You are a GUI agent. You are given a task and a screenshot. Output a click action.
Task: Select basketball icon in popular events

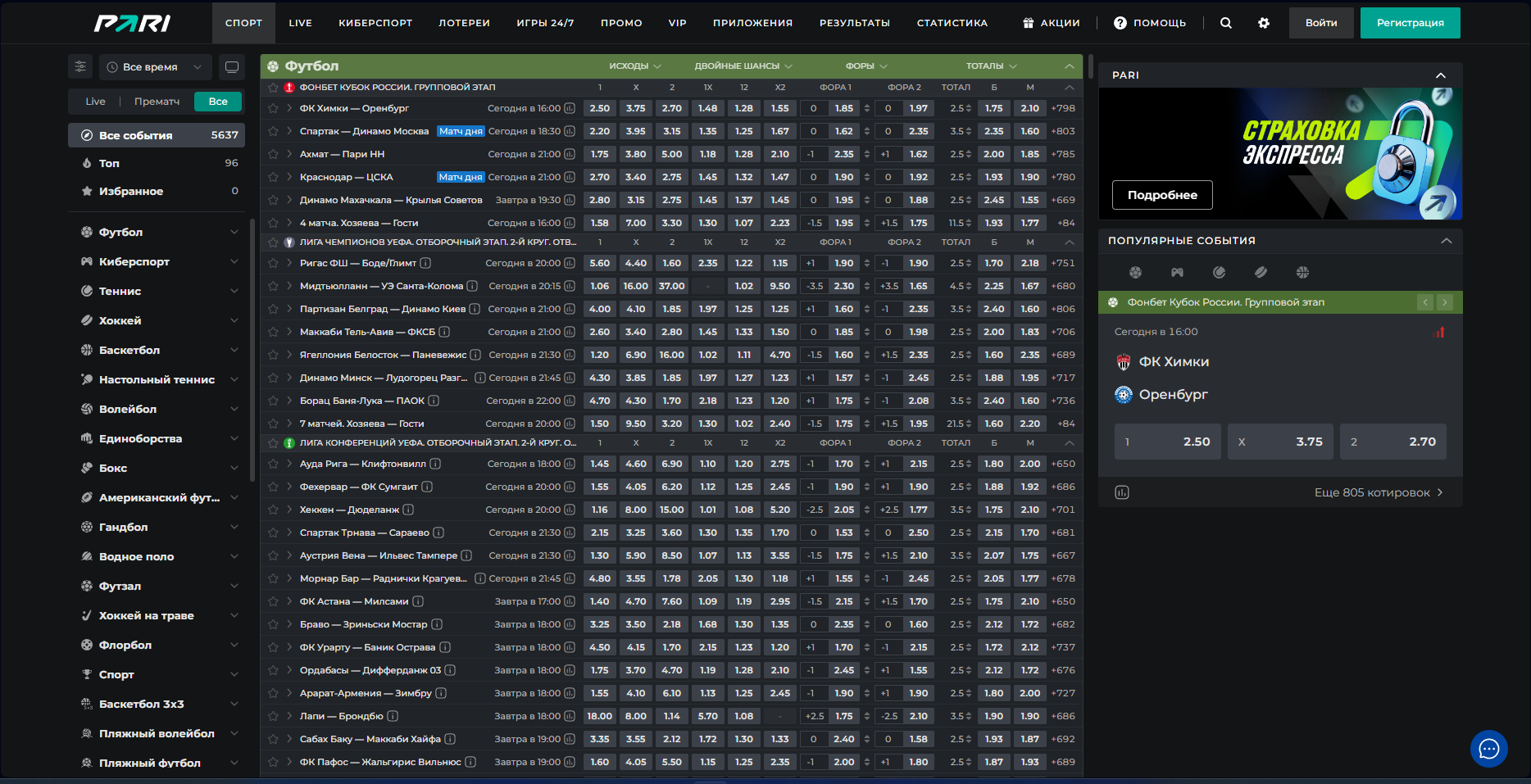[x=1302, y=272]
